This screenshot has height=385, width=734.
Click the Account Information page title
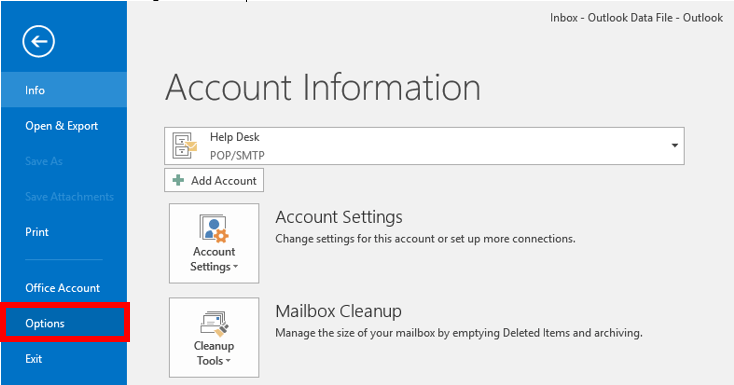click(323, 87)
